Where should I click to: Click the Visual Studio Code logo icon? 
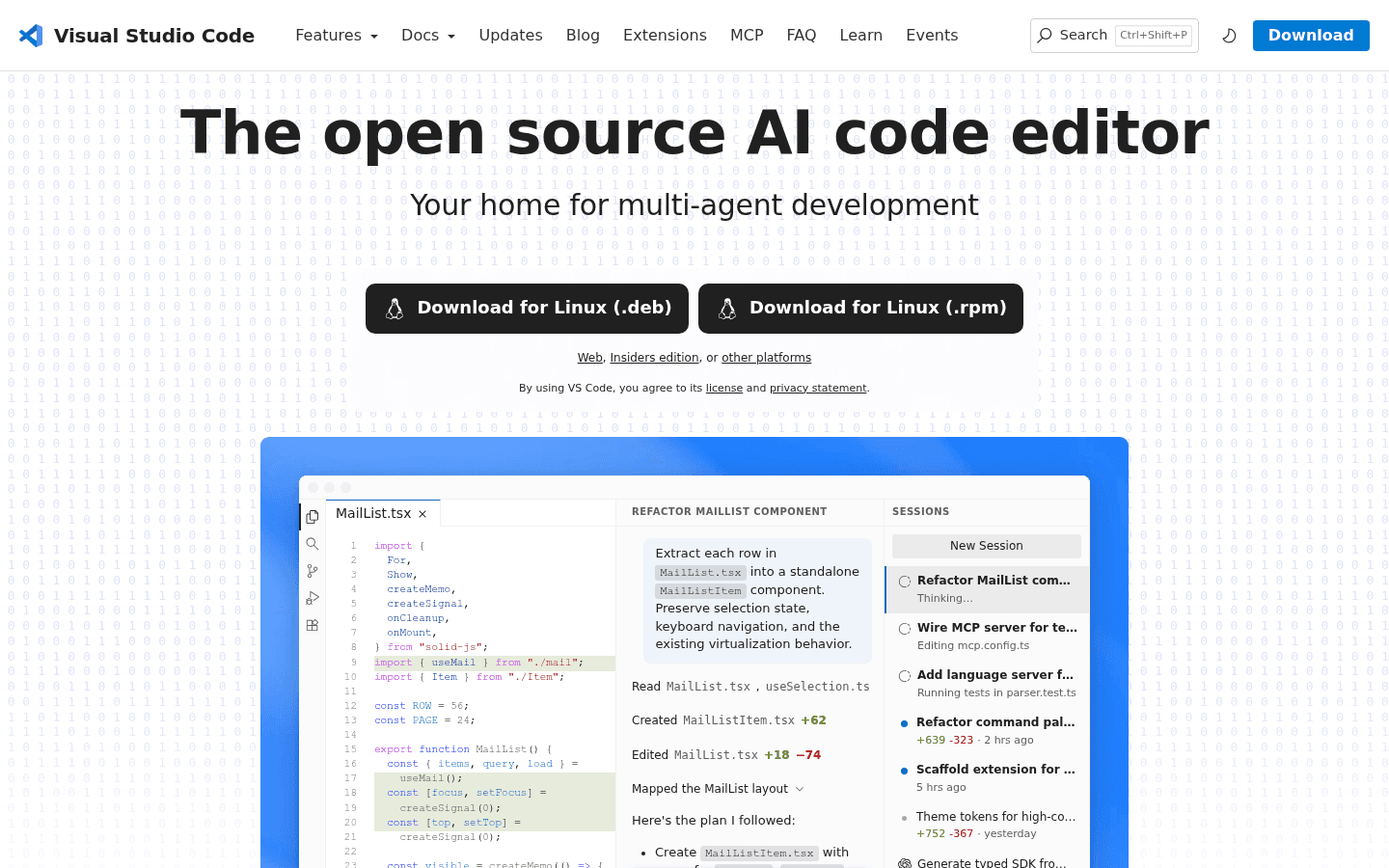point(31,36)
